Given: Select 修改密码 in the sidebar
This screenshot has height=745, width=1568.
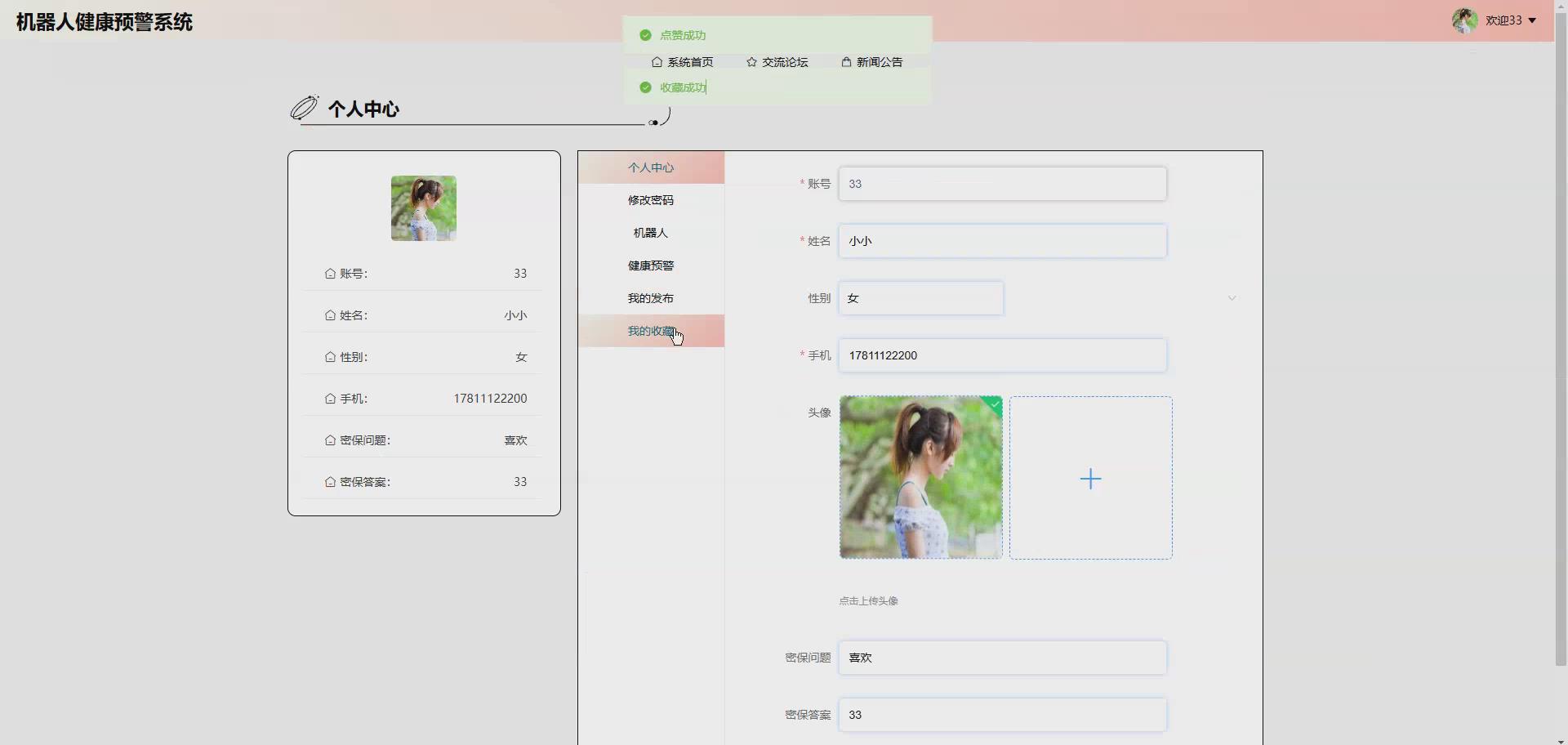Looking at the screenshot, I should click(x=651, y=199).
